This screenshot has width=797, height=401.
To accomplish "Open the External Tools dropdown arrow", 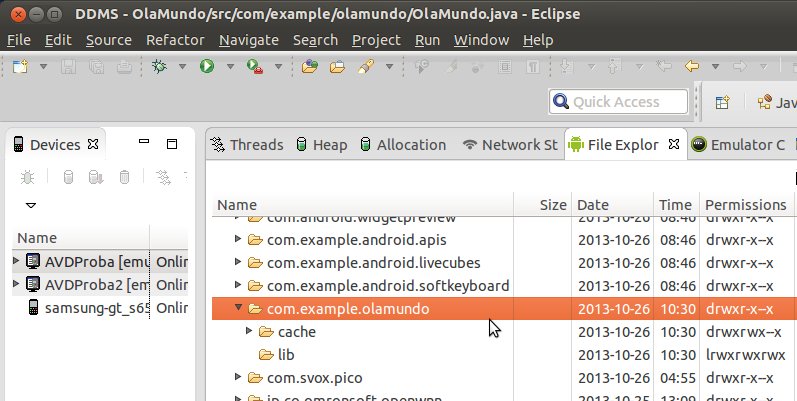I will (279, 67).
